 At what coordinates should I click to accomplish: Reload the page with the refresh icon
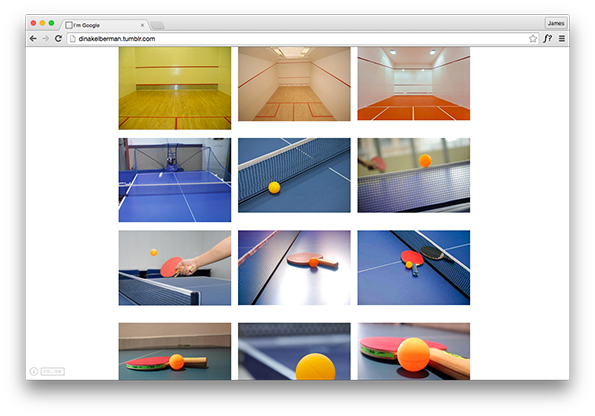click(x=58, y=39)
